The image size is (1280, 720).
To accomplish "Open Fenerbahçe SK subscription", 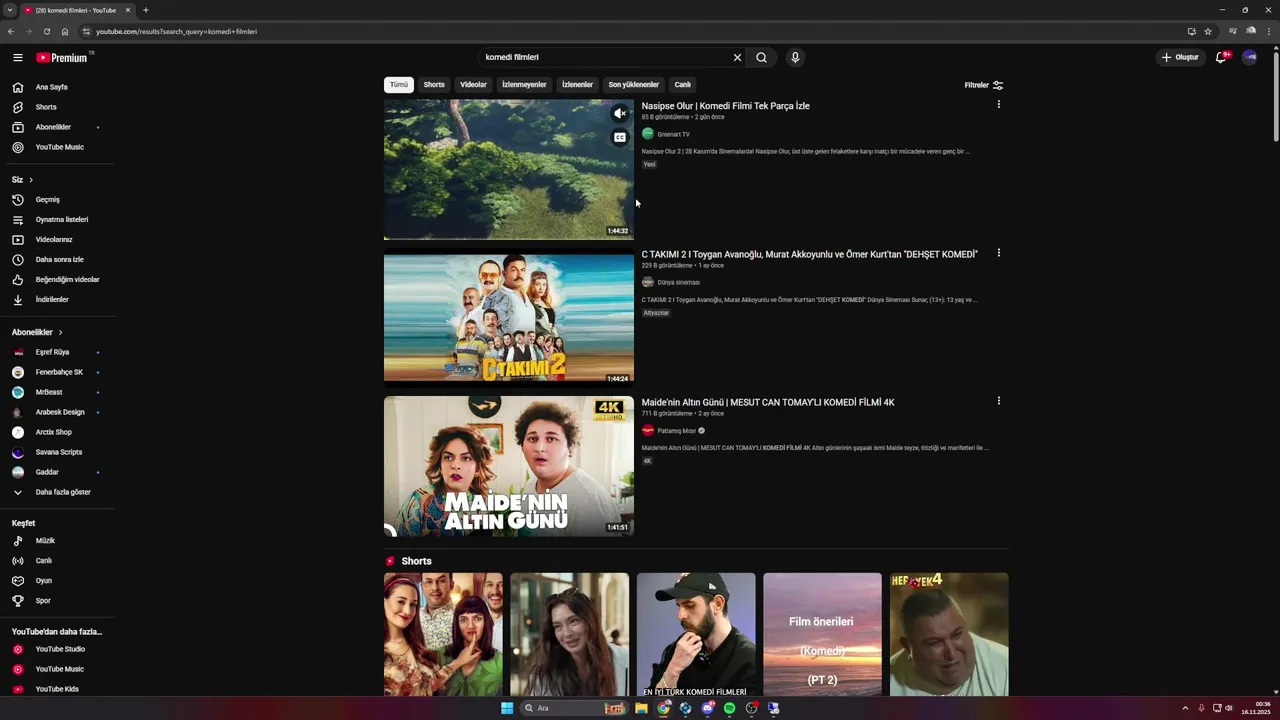I will (x=58, y=372).
